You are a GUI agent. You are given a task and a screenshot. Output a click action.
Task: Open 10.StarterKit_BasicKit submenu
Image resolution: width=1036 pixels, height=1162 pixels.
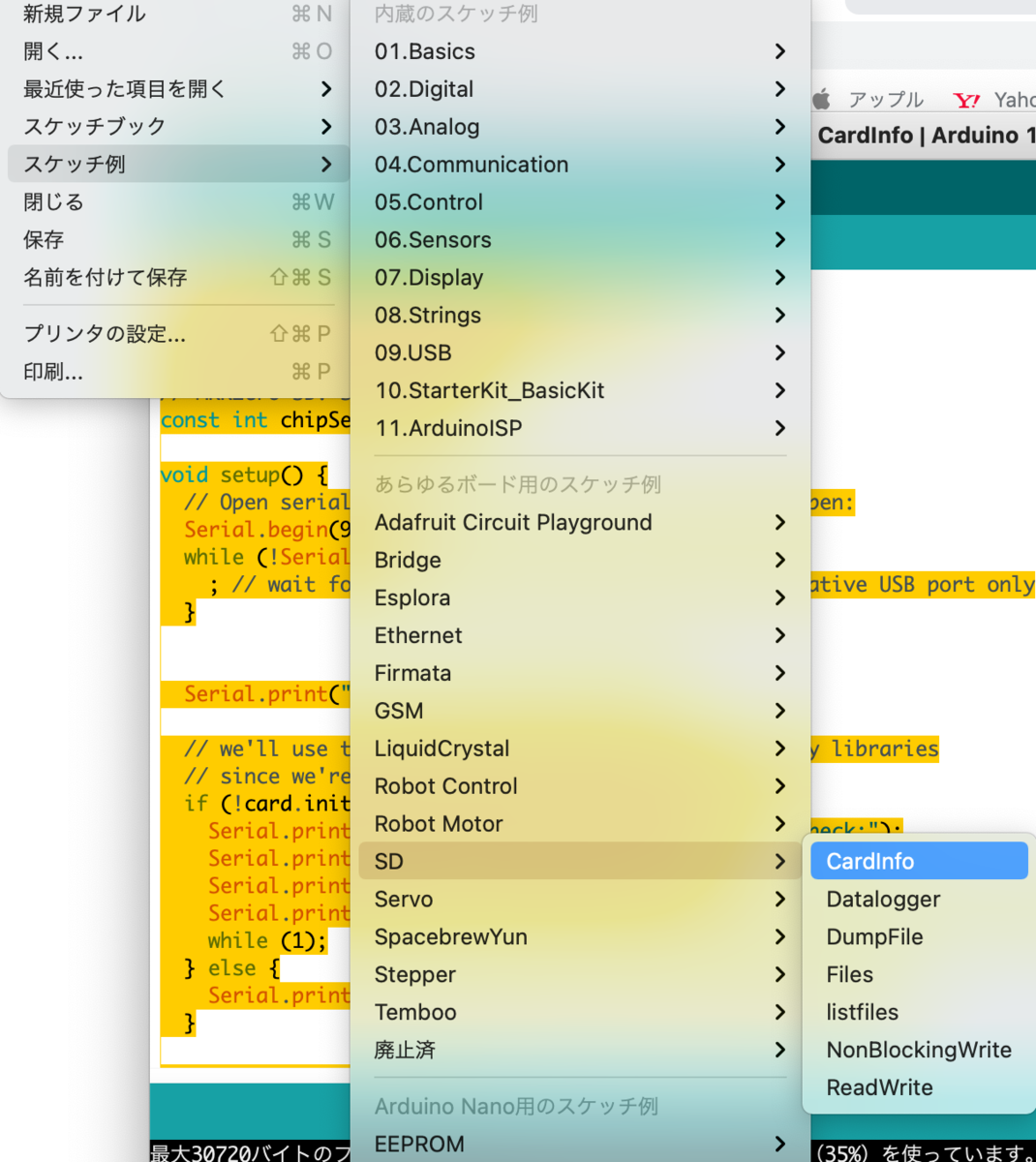[580, 391]
